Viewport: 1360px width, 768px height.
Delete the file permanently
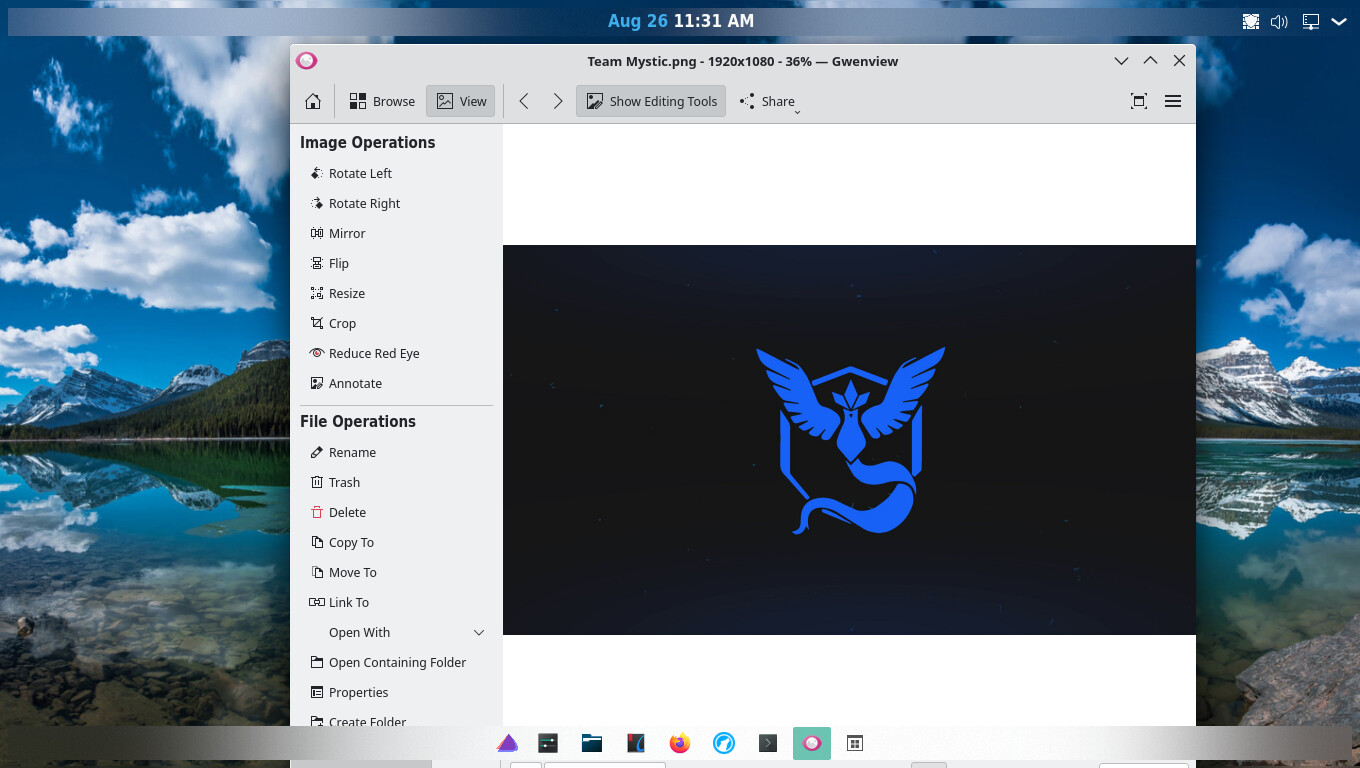338,512
